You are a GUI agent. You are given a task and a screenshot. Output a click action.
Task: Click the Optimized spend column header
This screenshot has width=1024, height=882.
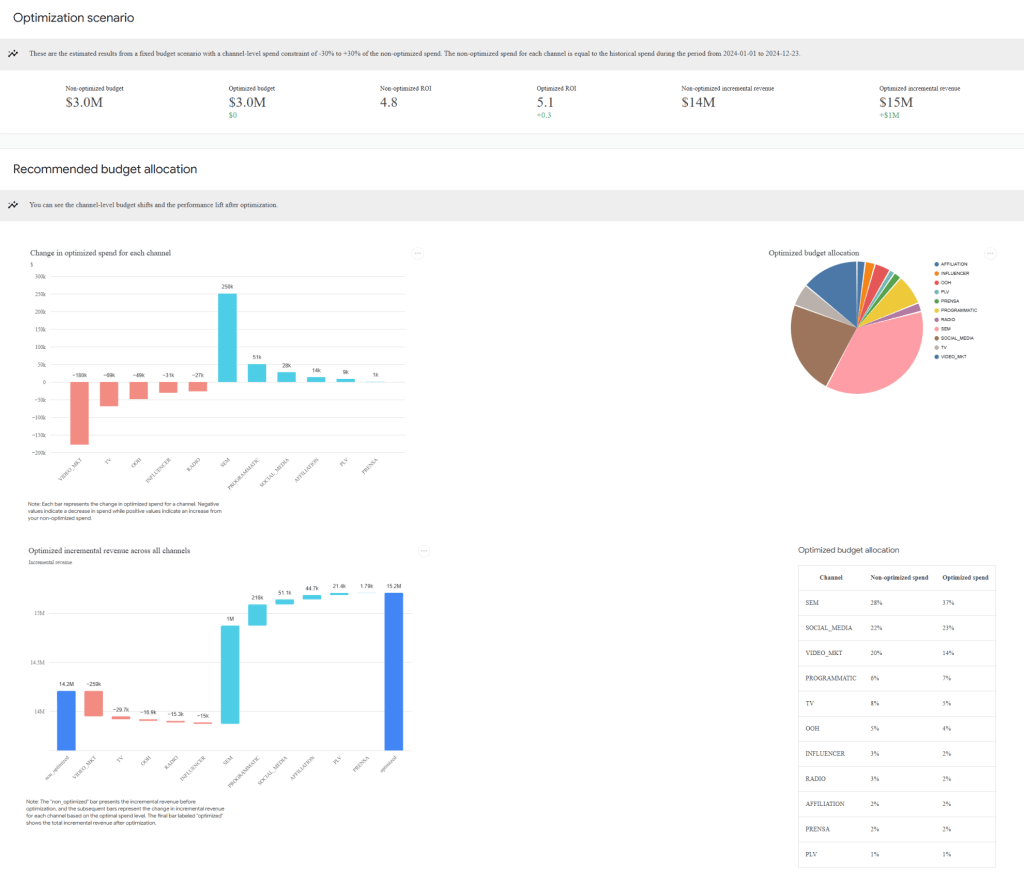965,578
